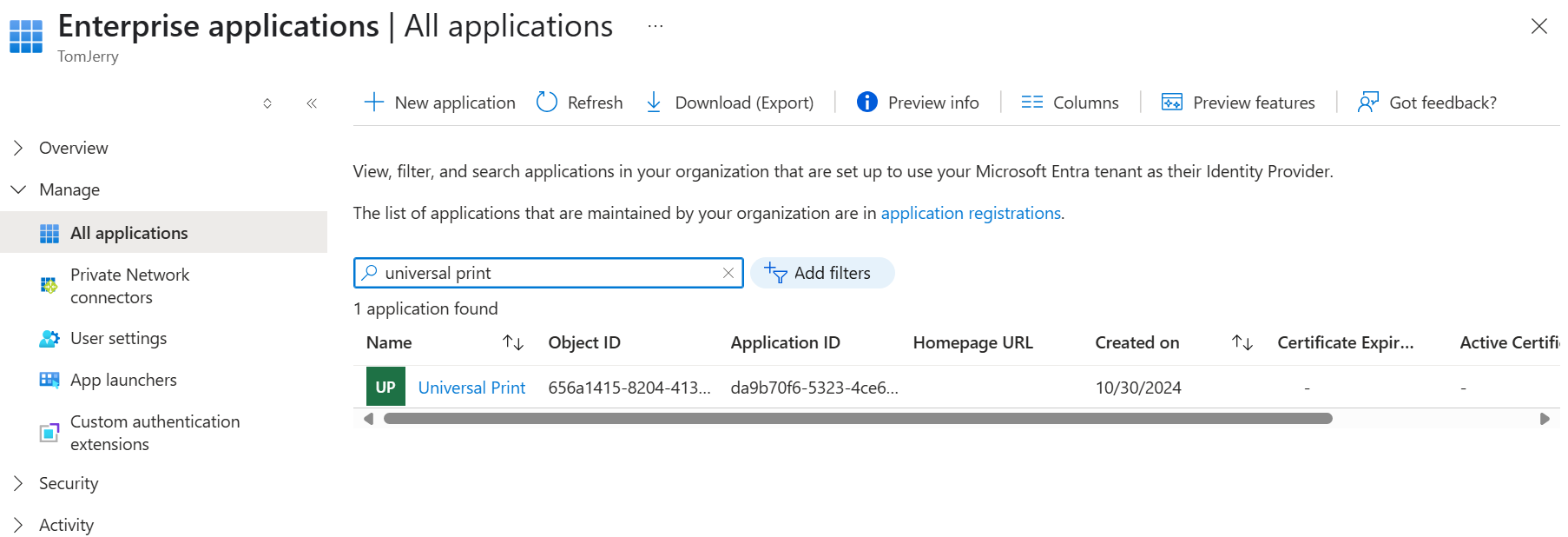The width and height of the screenshot is (1568, 537).
Task: Open Custom authentication extensions
Action: [x=155, y=433]
